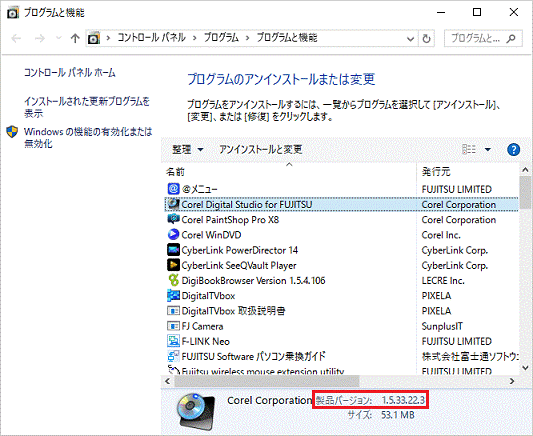Select Corel WinDVD list entry text
This screenshot has width=533, height=436.
(211, 235)
